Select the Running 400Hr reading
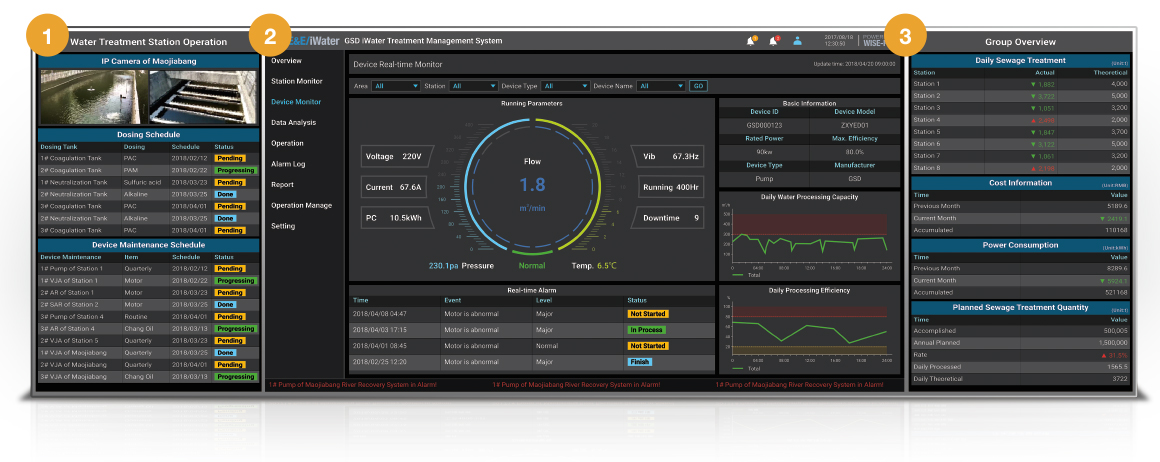The image size is (1160, 462). 670,187
